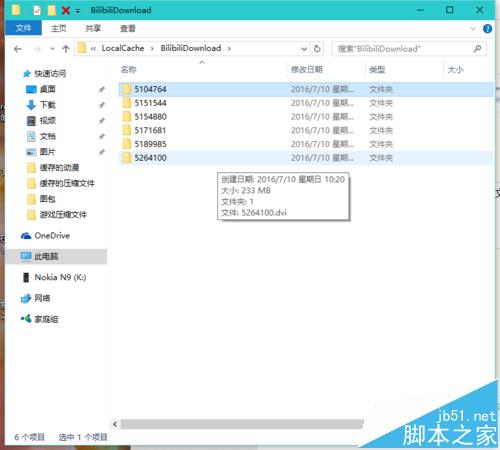Open the 查看 ribbon tab
Image resolution: width=500 pixels, height=450 pixels.
[128, 28]
